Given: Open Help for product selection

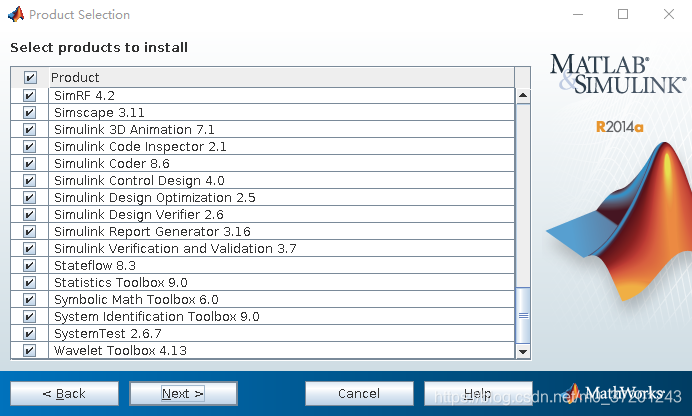Looking at the screenshot, I should (x=477, y=394).
